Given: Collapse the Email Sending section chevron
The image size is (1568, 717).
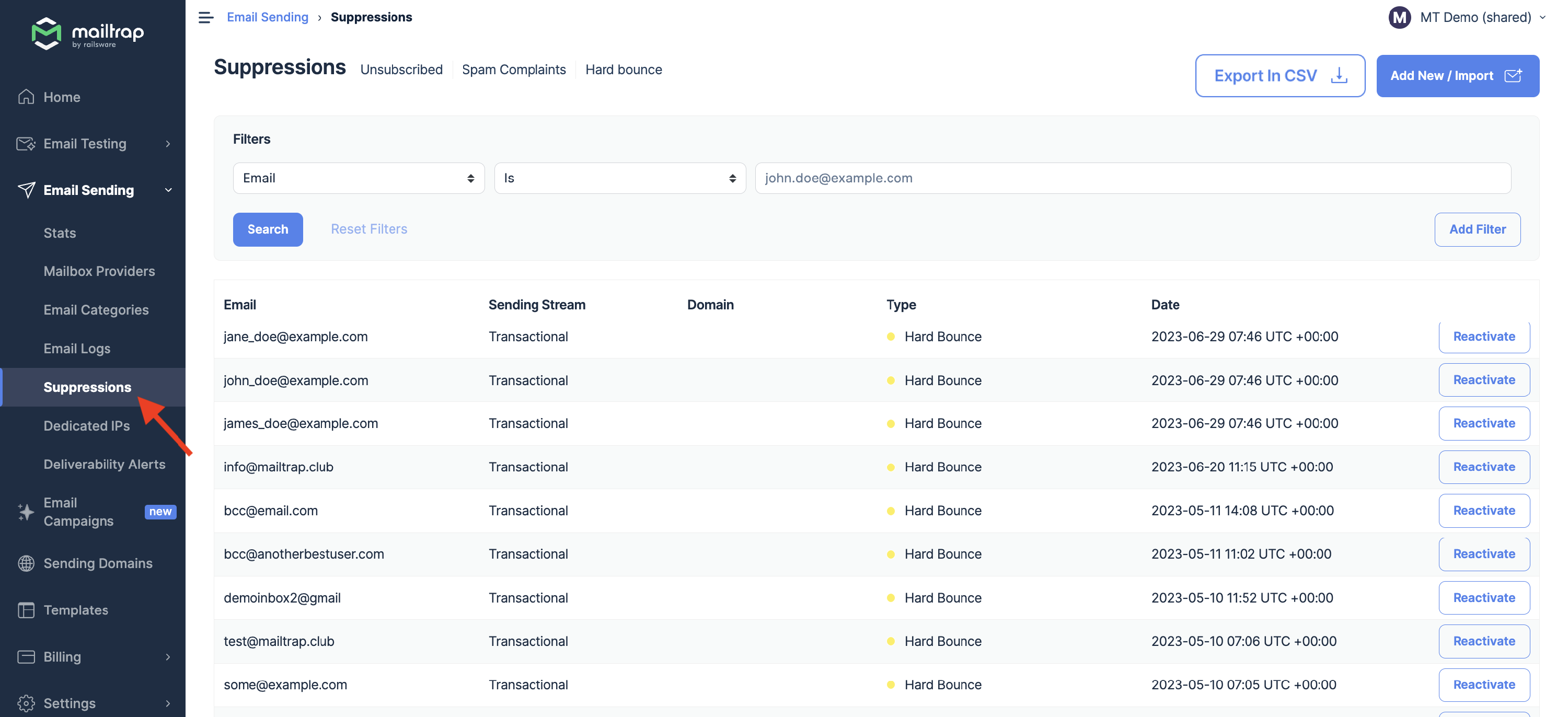Looking at the screenshot, I should 168,190.
